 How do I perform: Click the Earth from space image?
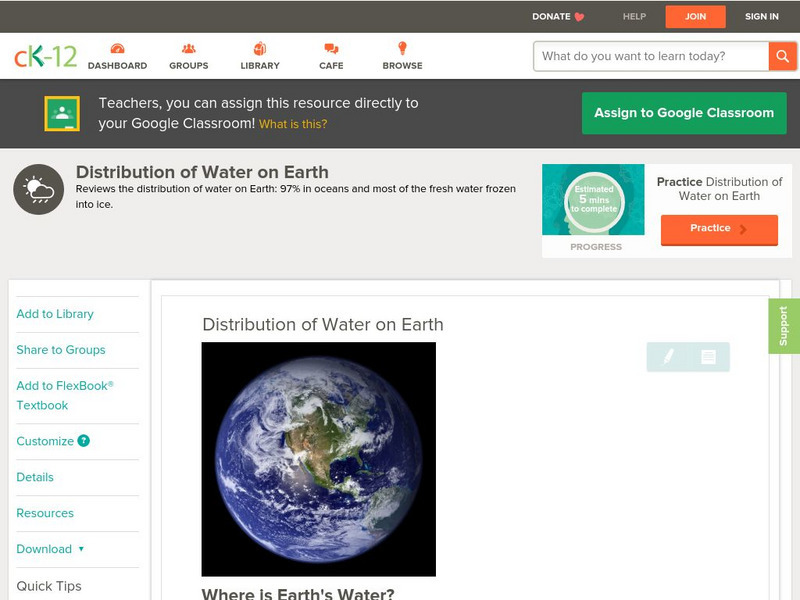[318, 459]
